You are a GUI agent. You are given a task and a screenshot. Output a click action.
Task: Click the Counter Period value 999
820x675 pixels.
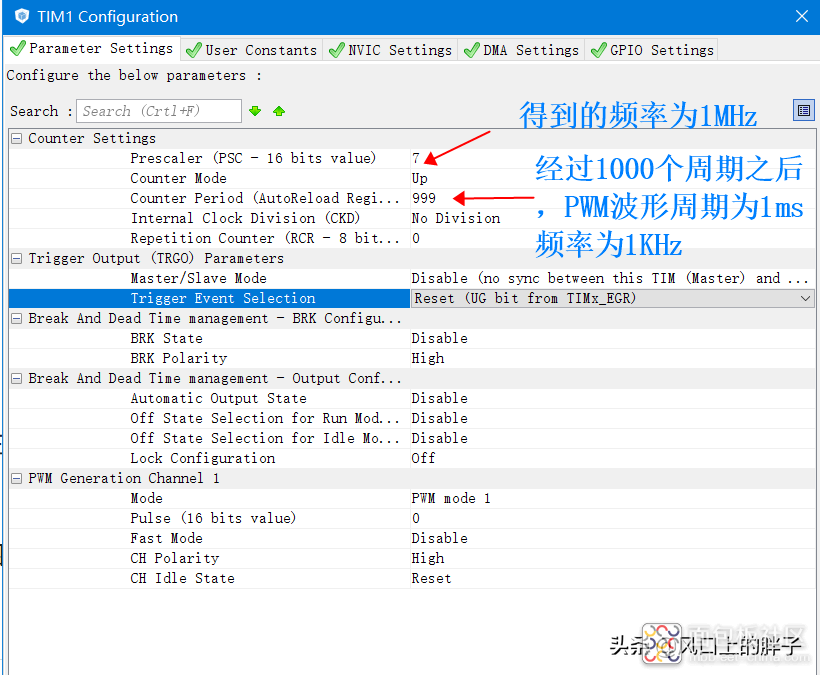tap(424, 199)
